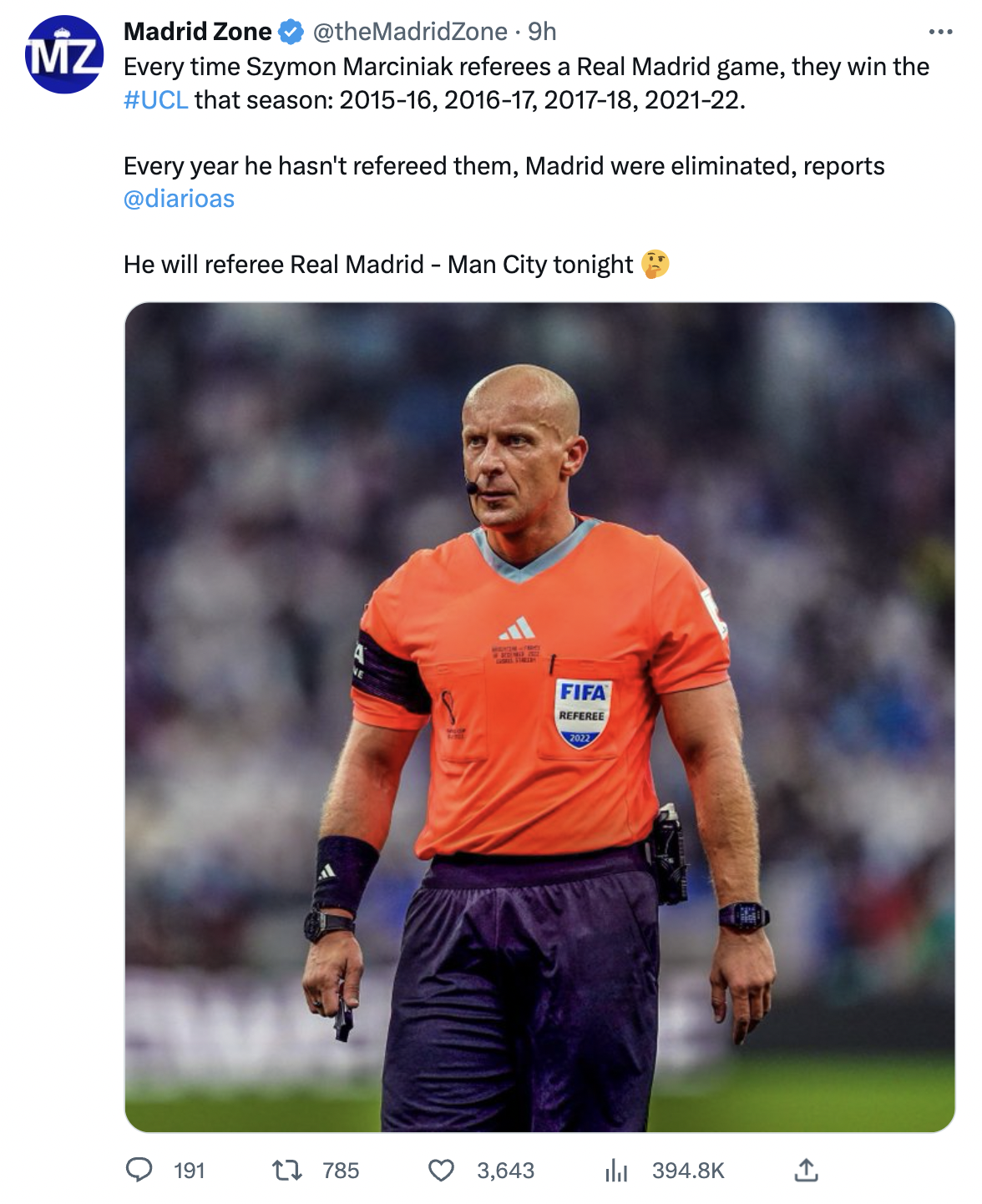Image resolution: width=982 pixels, height=1204 pixels.
Task: Open the three-dot more options menu
Action: point(940,32)
